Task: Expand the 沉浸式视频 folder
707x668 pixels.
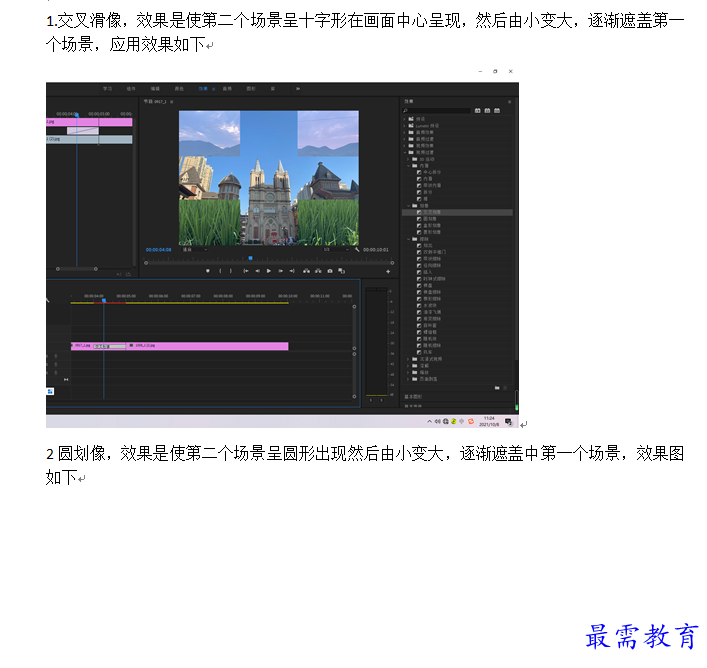Action: (x=408, y=359)
